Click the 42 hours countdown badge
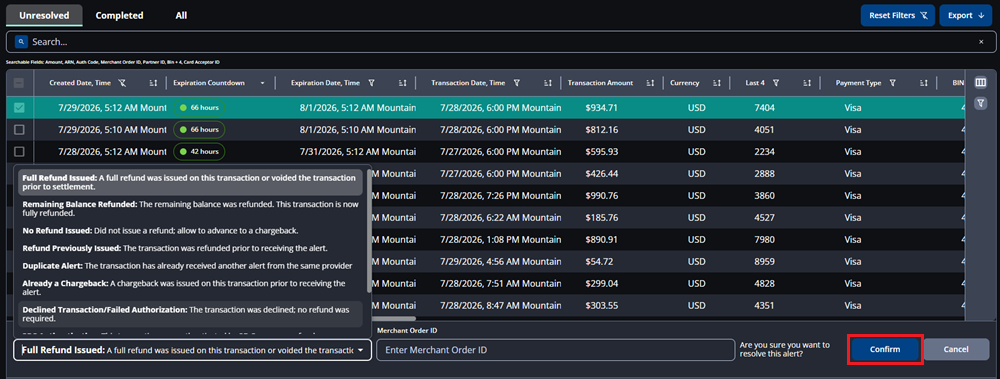This screenshot has height=379, width=1000. click(x=199, y=152)
